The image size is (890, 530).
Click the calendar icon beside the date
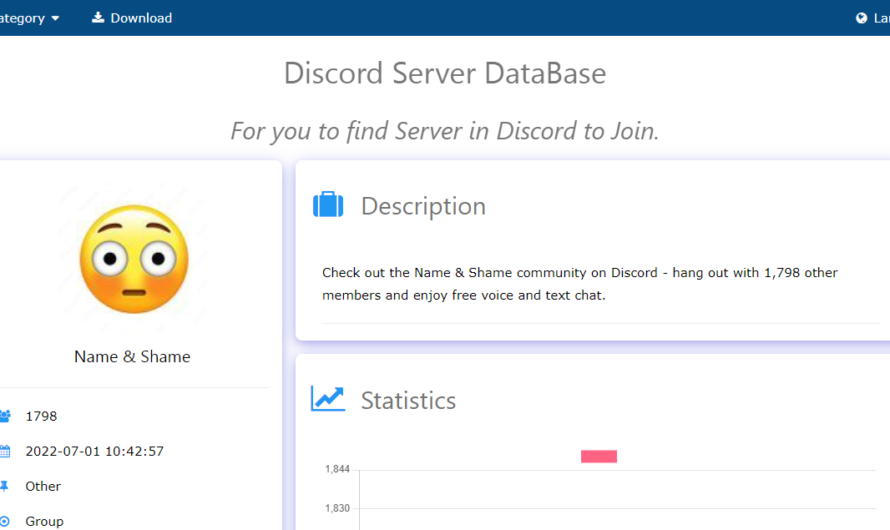tap(5, 451)
